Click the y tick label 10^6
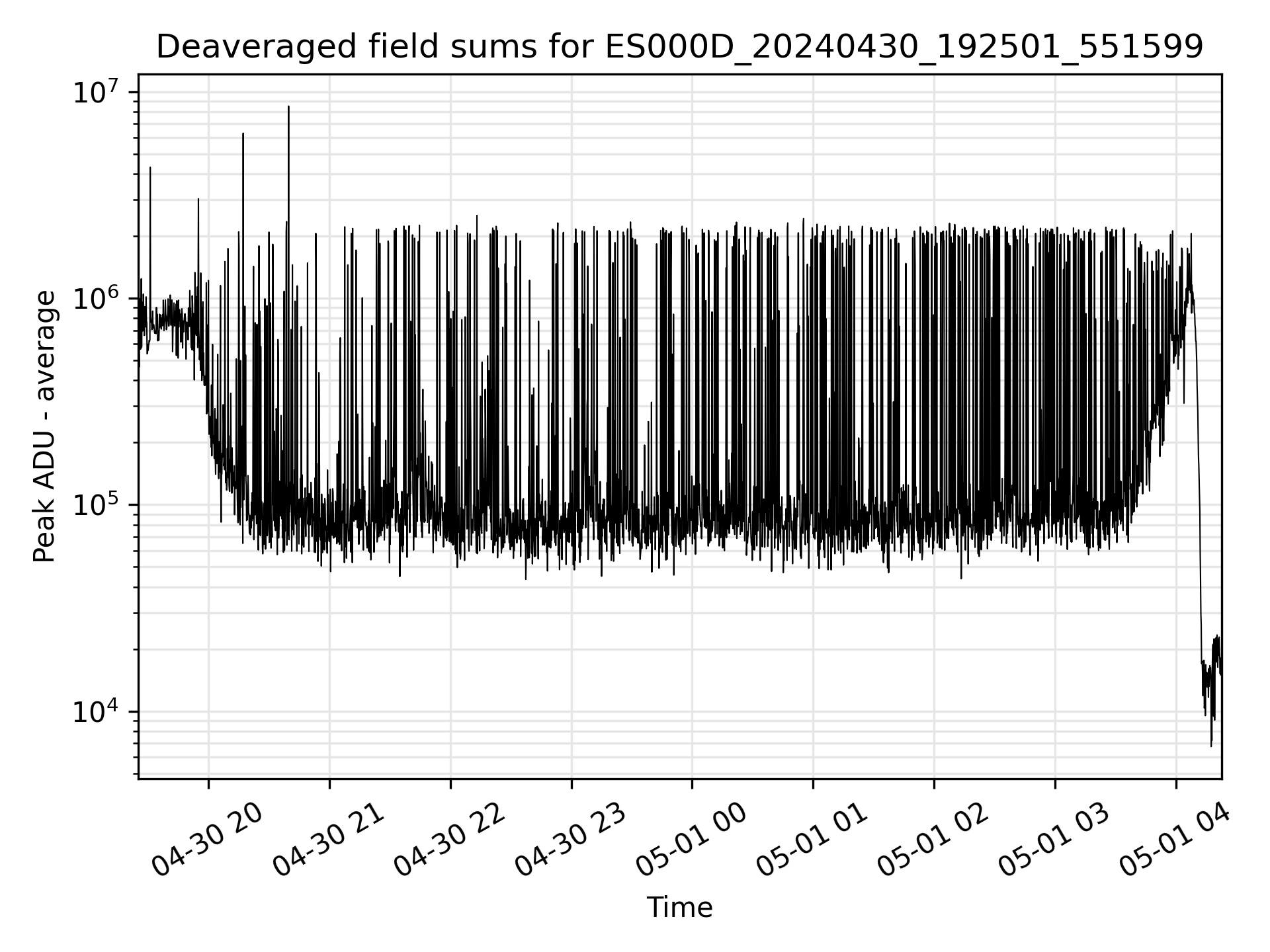This screenshot has height=952, width=1270. point(95,298)
